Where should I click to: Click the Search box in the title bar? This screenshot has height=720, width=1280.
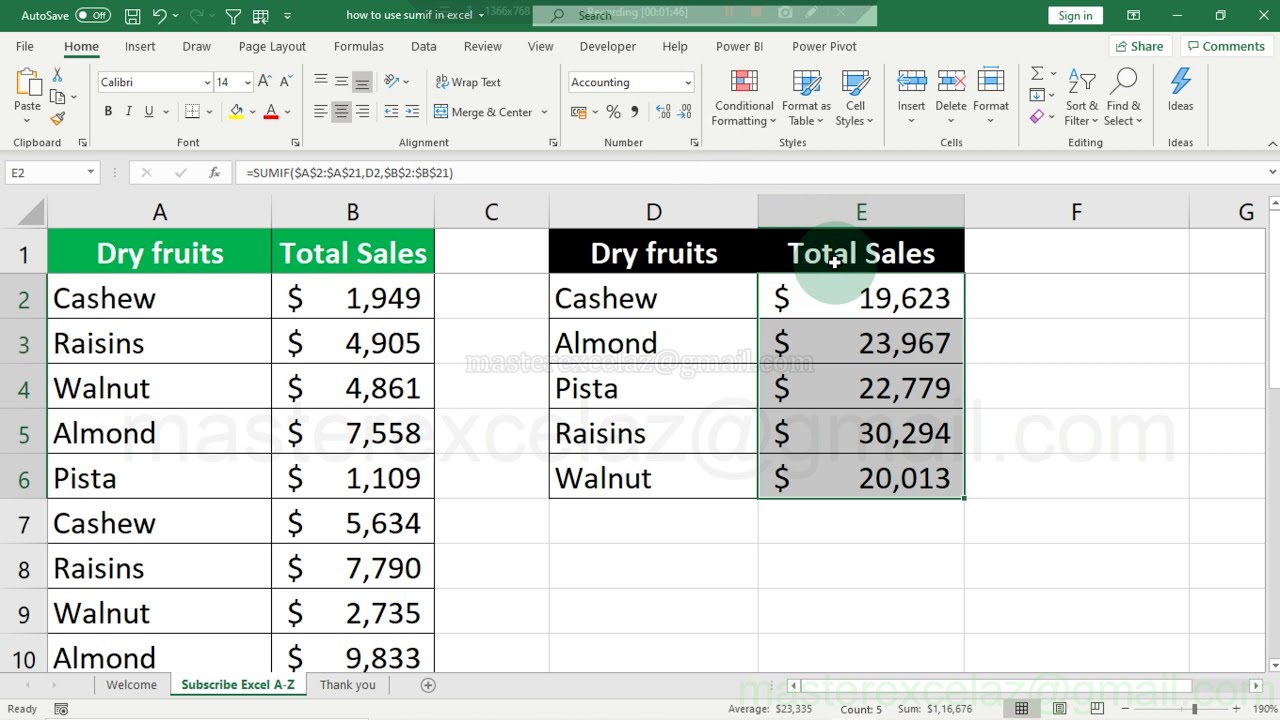coord(705,16)
